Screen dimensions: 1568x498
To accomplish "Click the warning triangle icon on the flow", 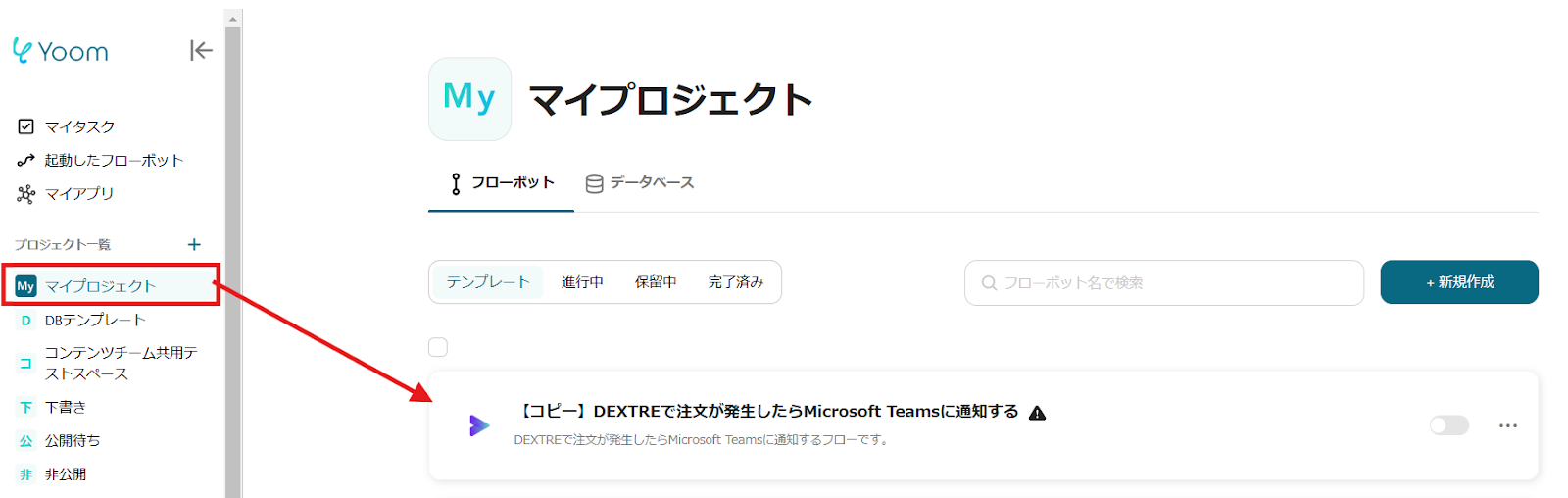I will [1038, 413].
